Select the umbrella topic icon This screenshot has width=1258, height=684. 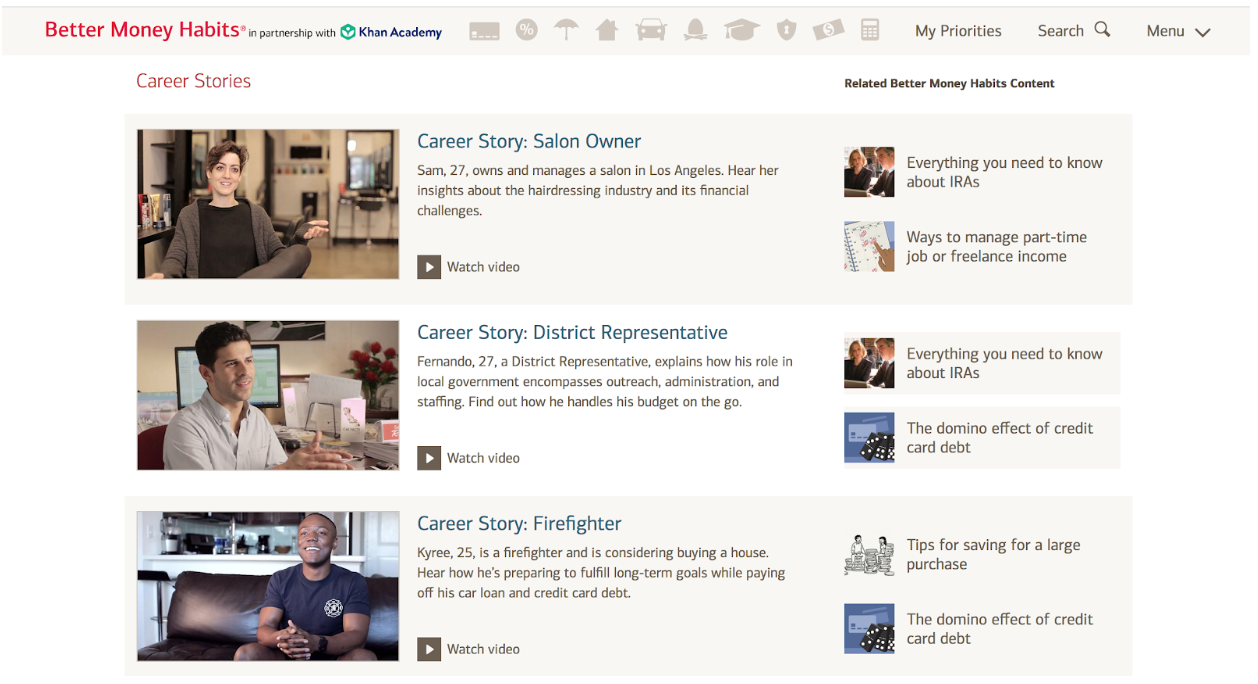click(566, 30)
